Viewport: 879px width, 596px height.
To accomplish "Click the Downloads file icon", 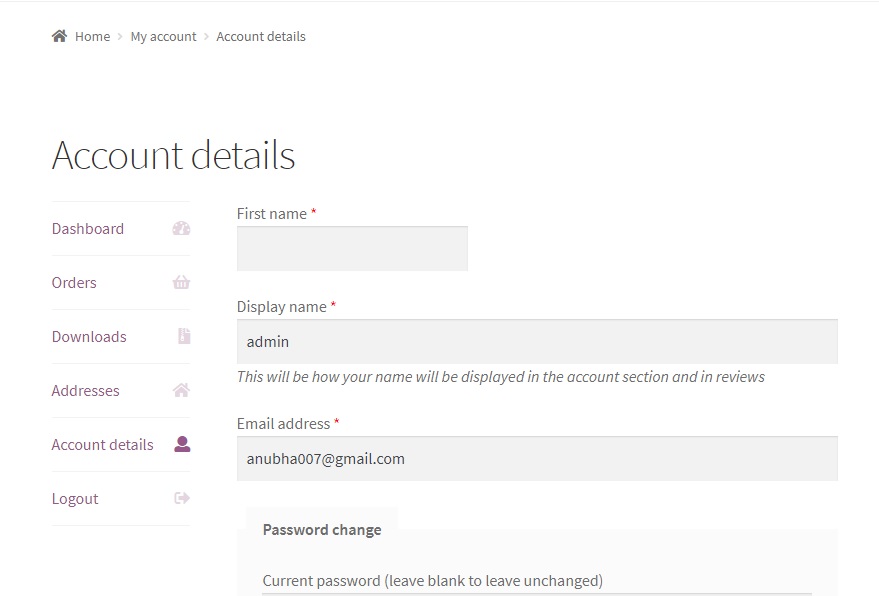I will [x=184, y=336].
